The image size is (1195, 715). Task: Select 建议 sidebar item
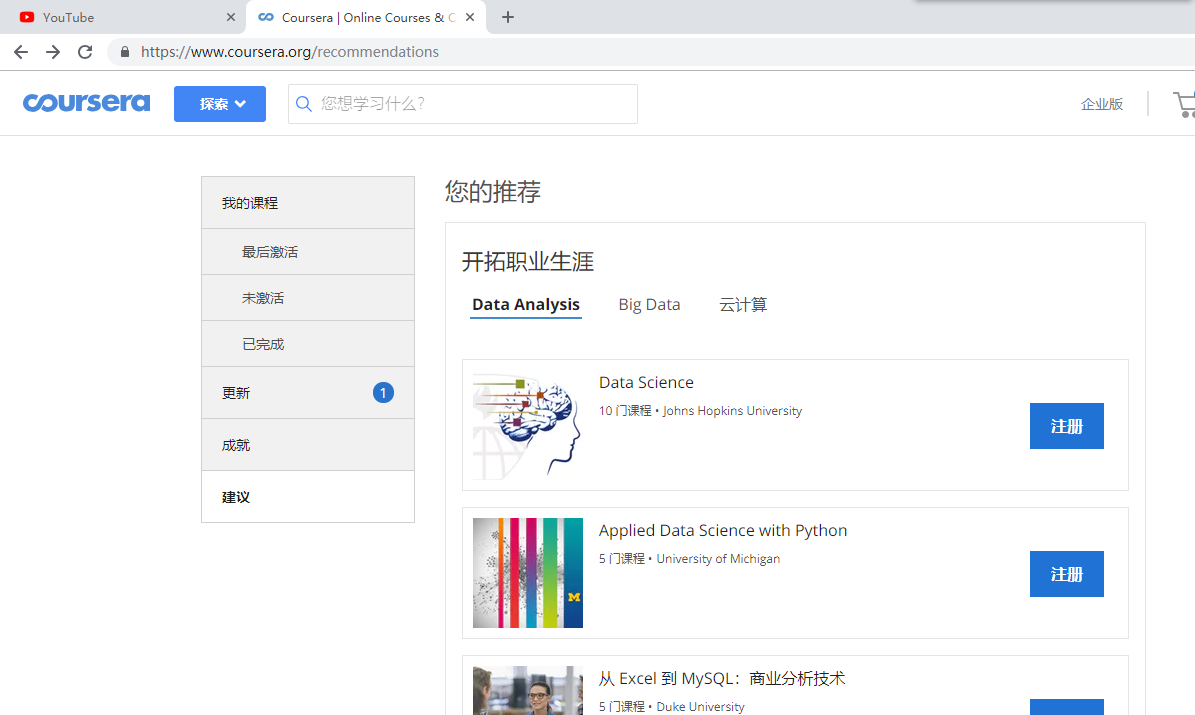[308, 497]
